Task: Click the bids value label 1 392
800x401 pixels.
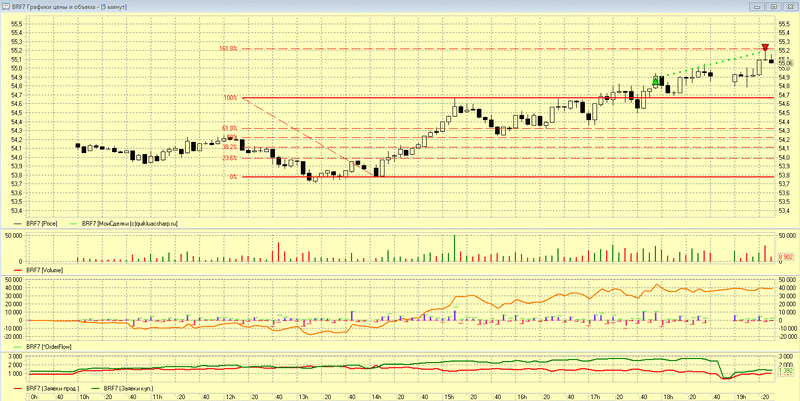Action: coord(785,371)
